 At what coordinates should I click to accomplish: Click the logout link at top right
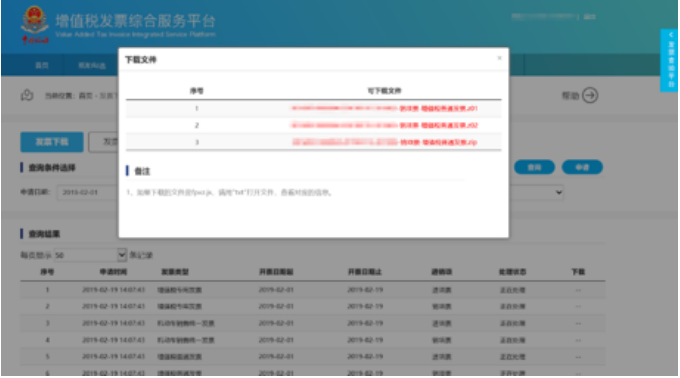point(589,17)
